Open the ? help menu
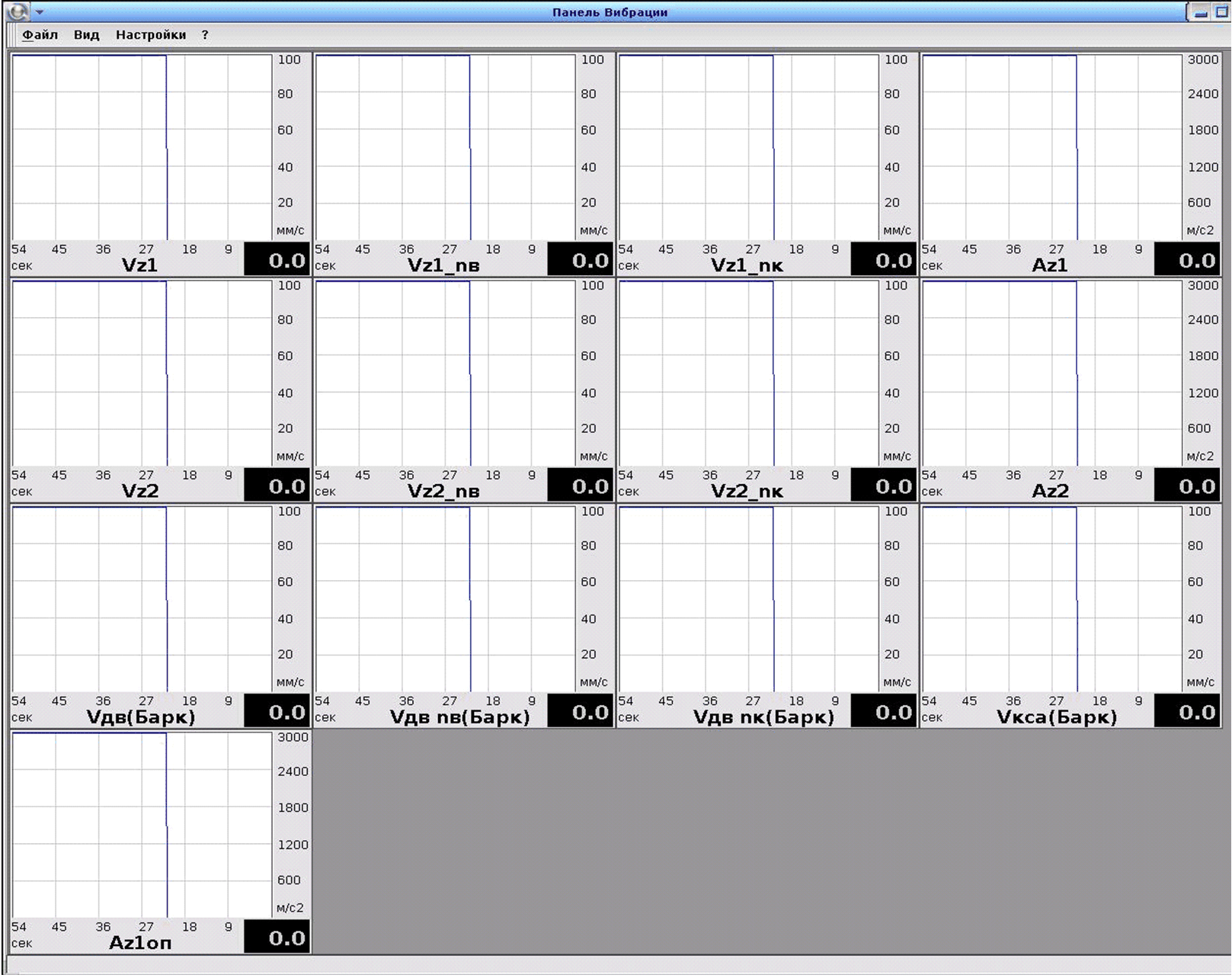 [205, 35]
